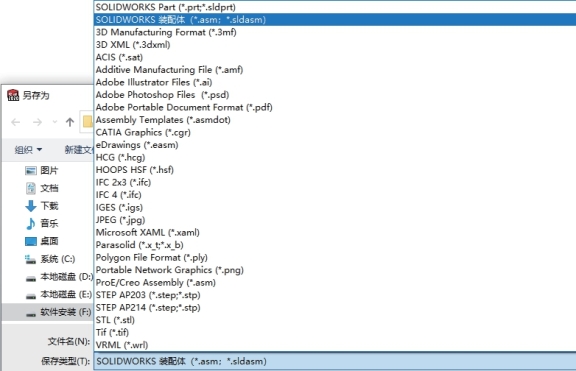Select 本地磁盘 (D:) drive
The image size is (576, 371).
coord(59,277)
